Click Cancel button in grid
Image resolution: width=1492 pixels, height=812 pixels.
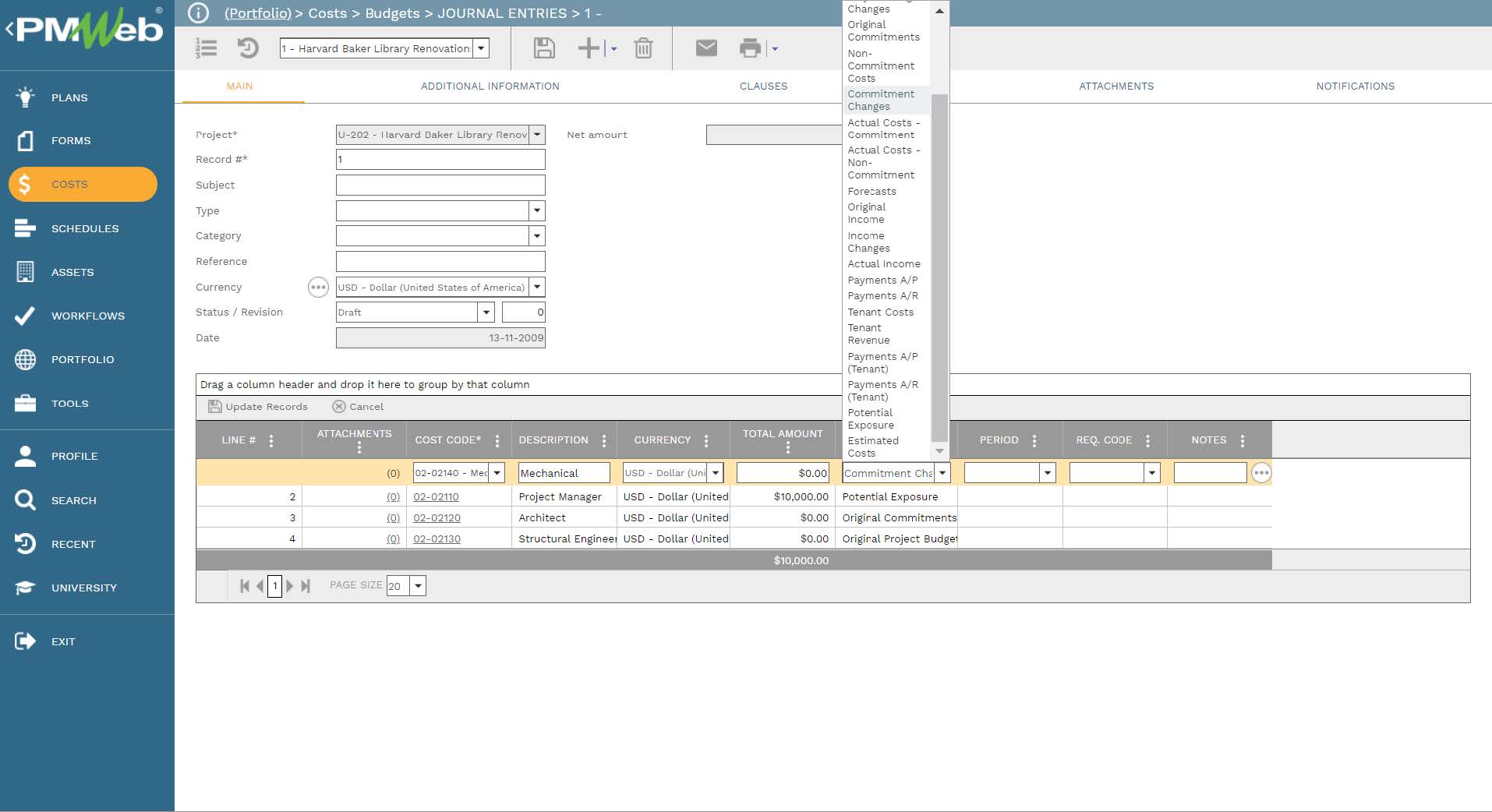tap(358, 407)
